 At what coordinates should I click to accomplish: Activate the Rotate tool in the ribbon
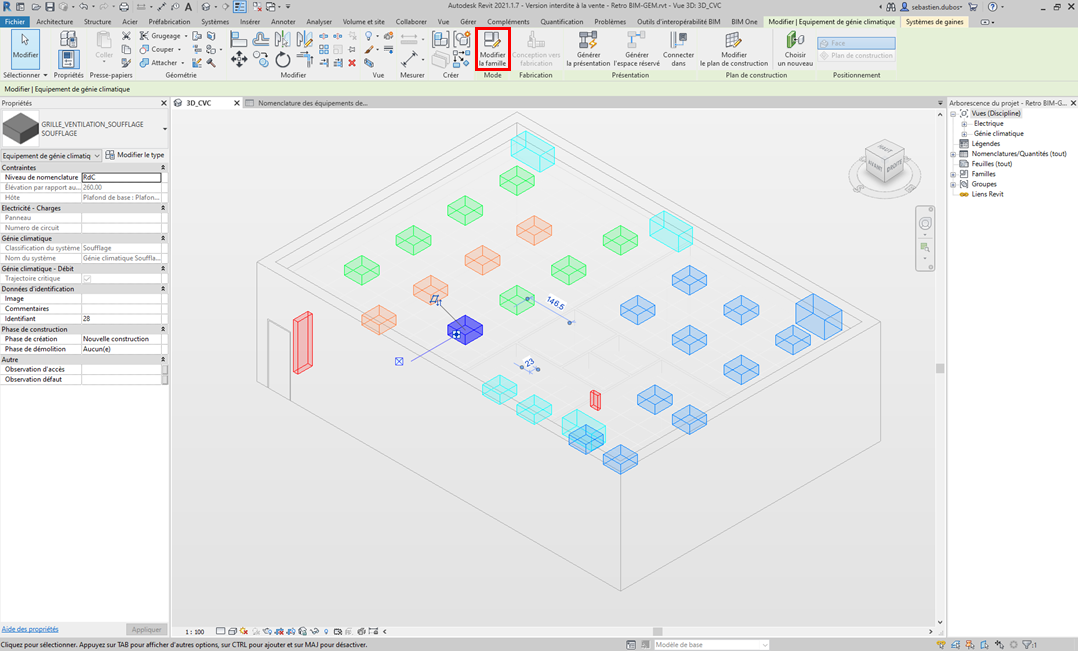point(283,61)
